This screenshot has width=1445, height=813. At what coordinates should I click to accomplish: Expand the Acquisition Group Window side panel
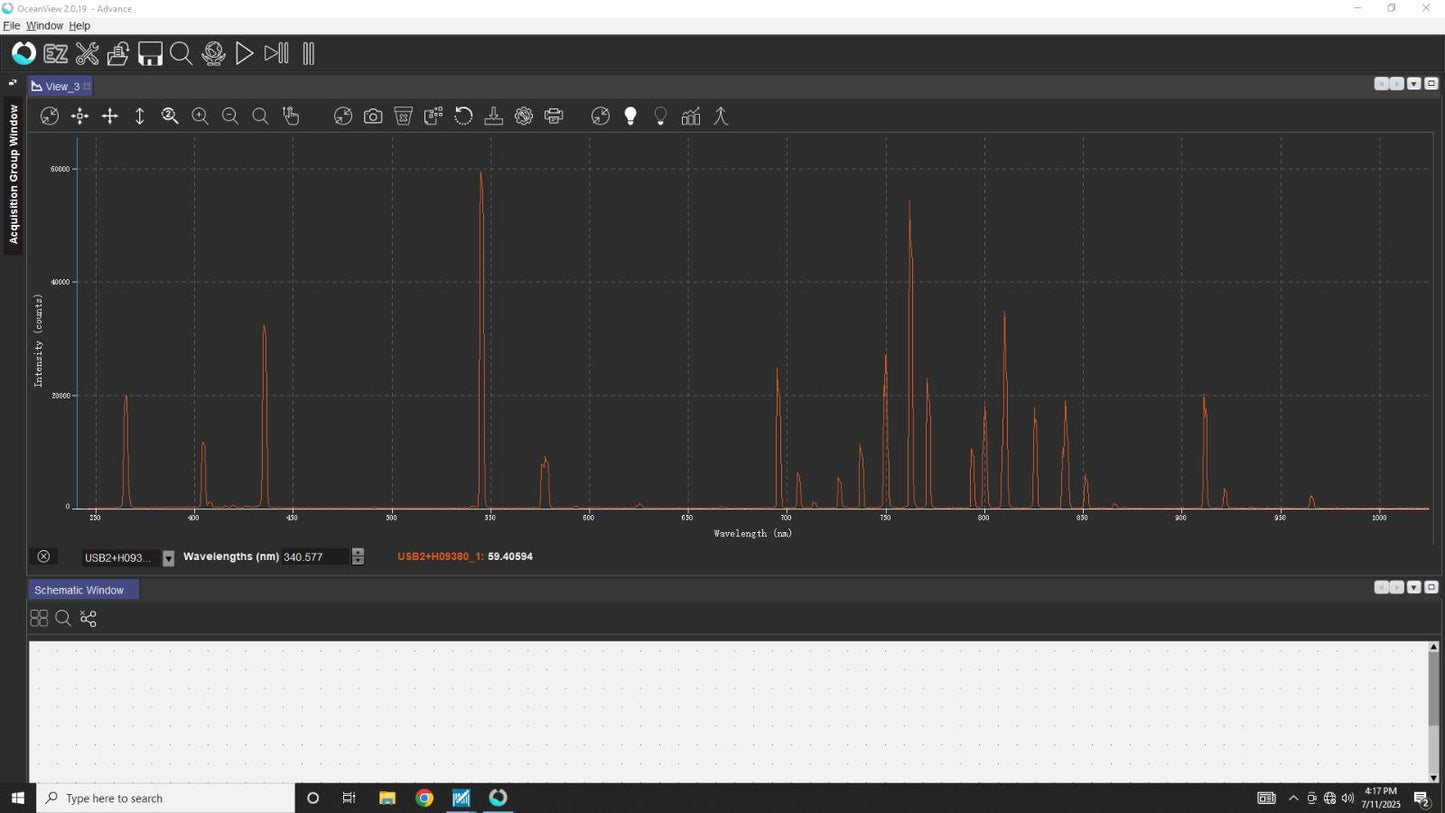(13, 175)
